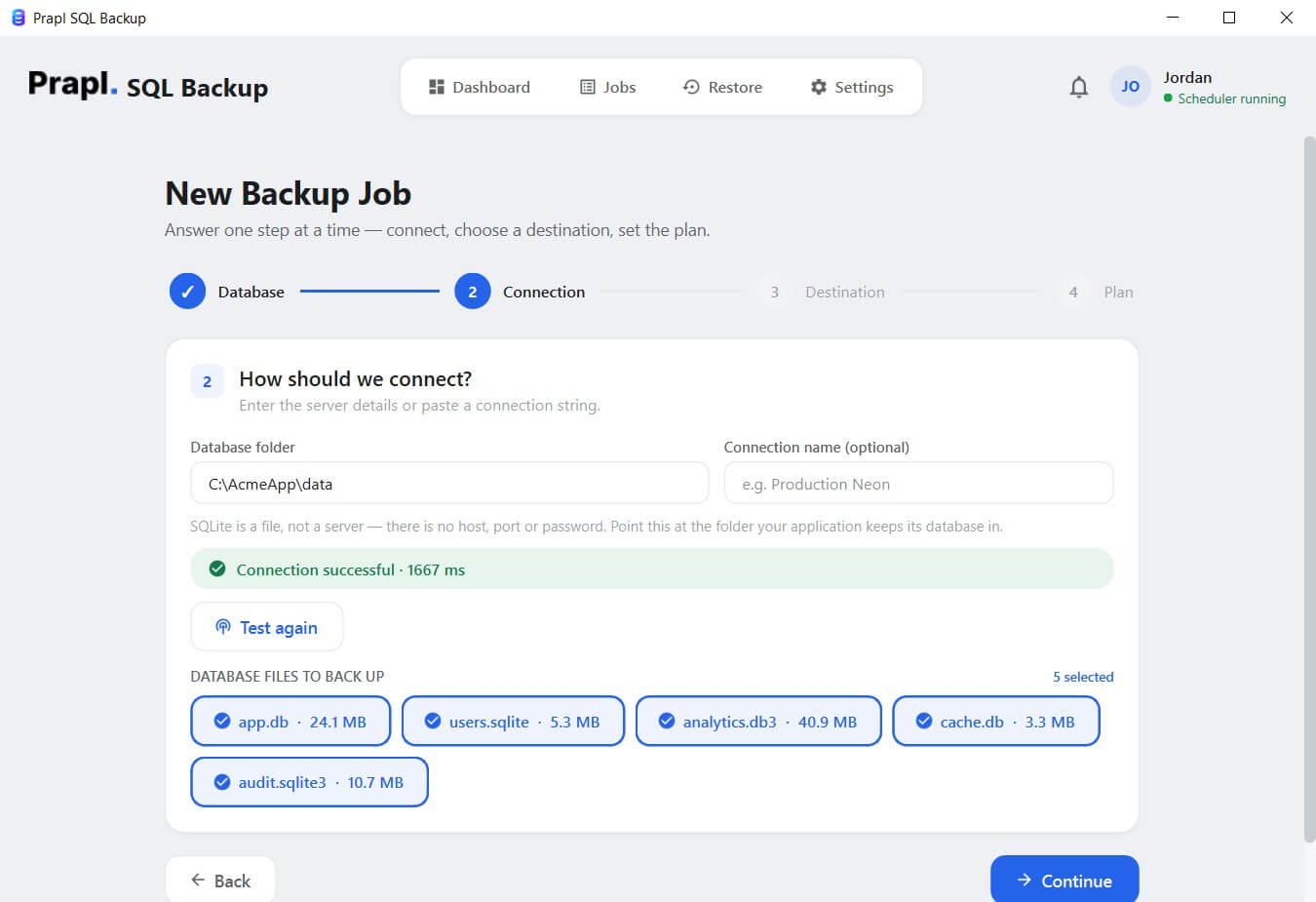Click the step 2 Connection circle
Viewport: 1316px width, 902px height.
[x=472, y=292]
